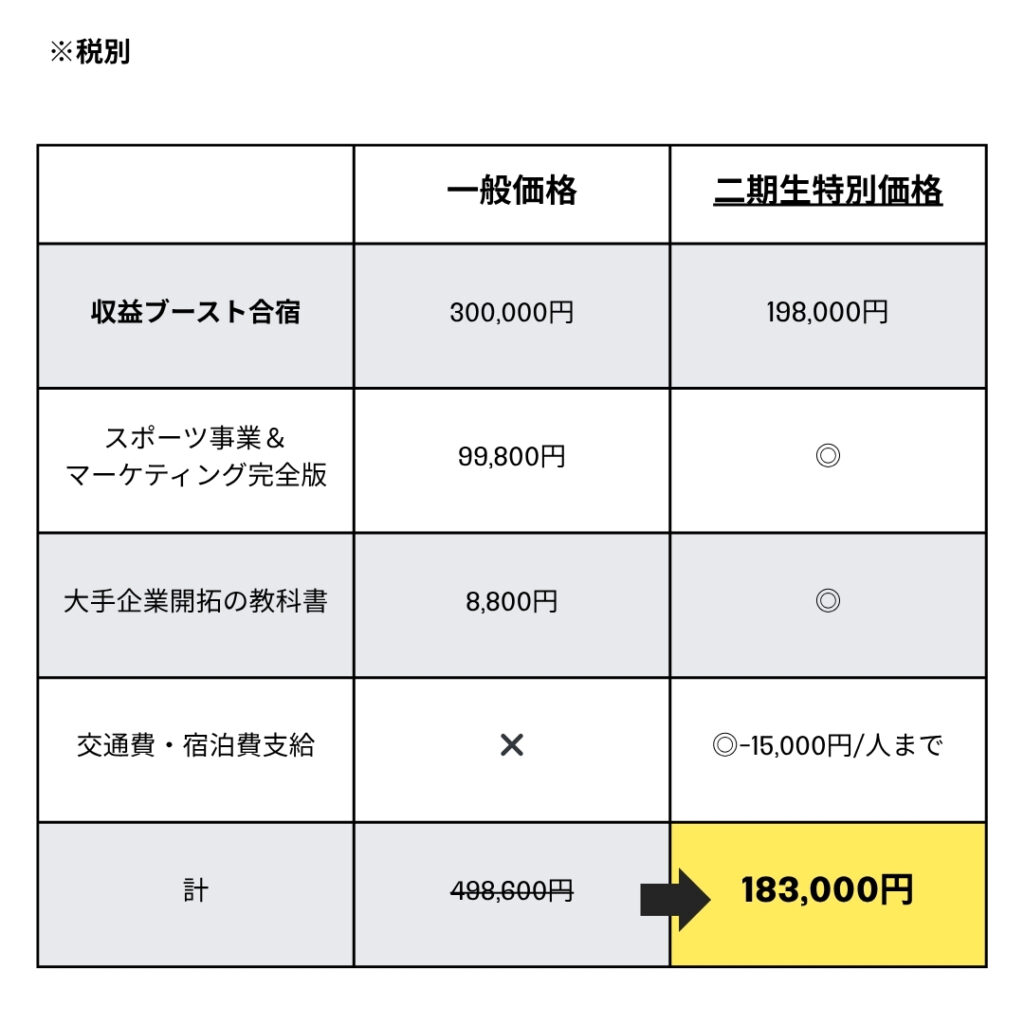This screenshot has width=1024, height=1024.
Task: Click the × mark in 交通費・宿泊費支給 row
Action: (511, 744)
